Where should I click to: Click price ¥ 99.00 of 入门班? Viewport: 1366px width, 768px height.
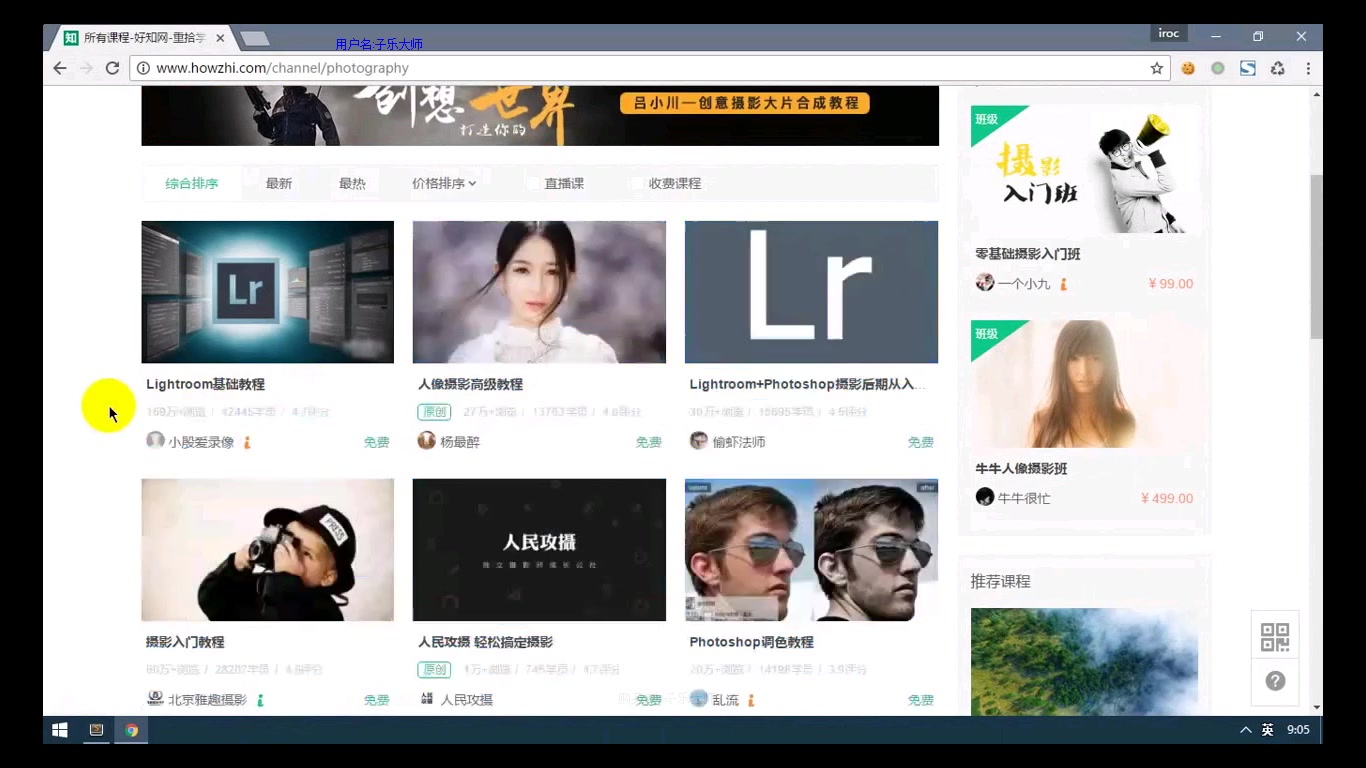pyautogui.click(x=1170, y=283)
